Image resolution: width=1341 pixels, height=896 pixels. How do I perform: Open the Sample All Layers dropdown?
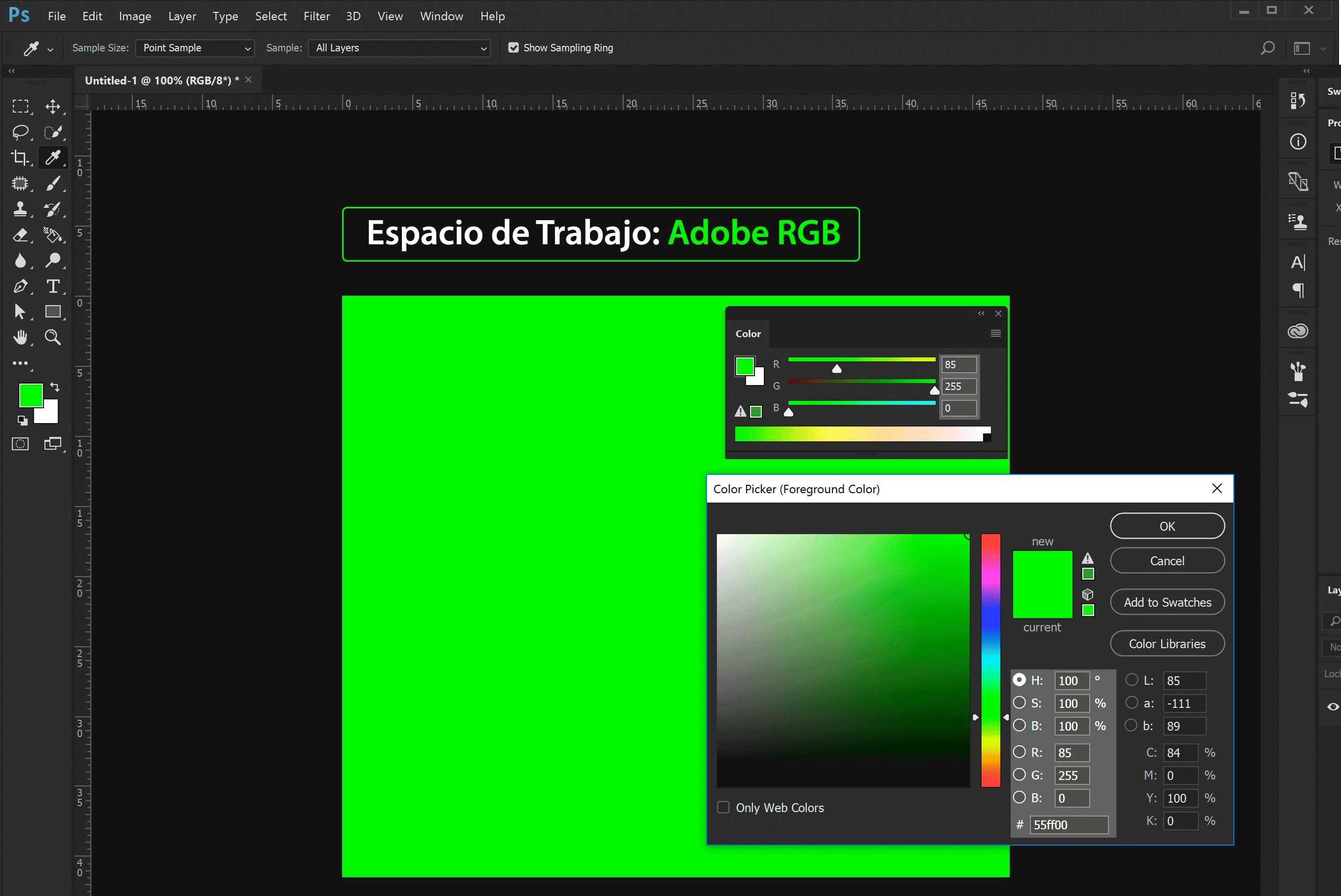[399, 48]
